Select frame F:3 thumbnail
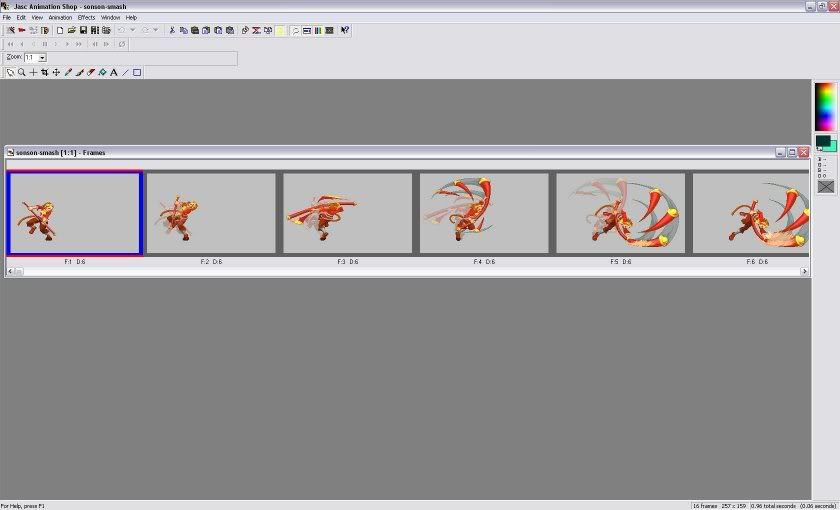Image resolution: width=840 pixels, height=510 pixels. (348, 213)
